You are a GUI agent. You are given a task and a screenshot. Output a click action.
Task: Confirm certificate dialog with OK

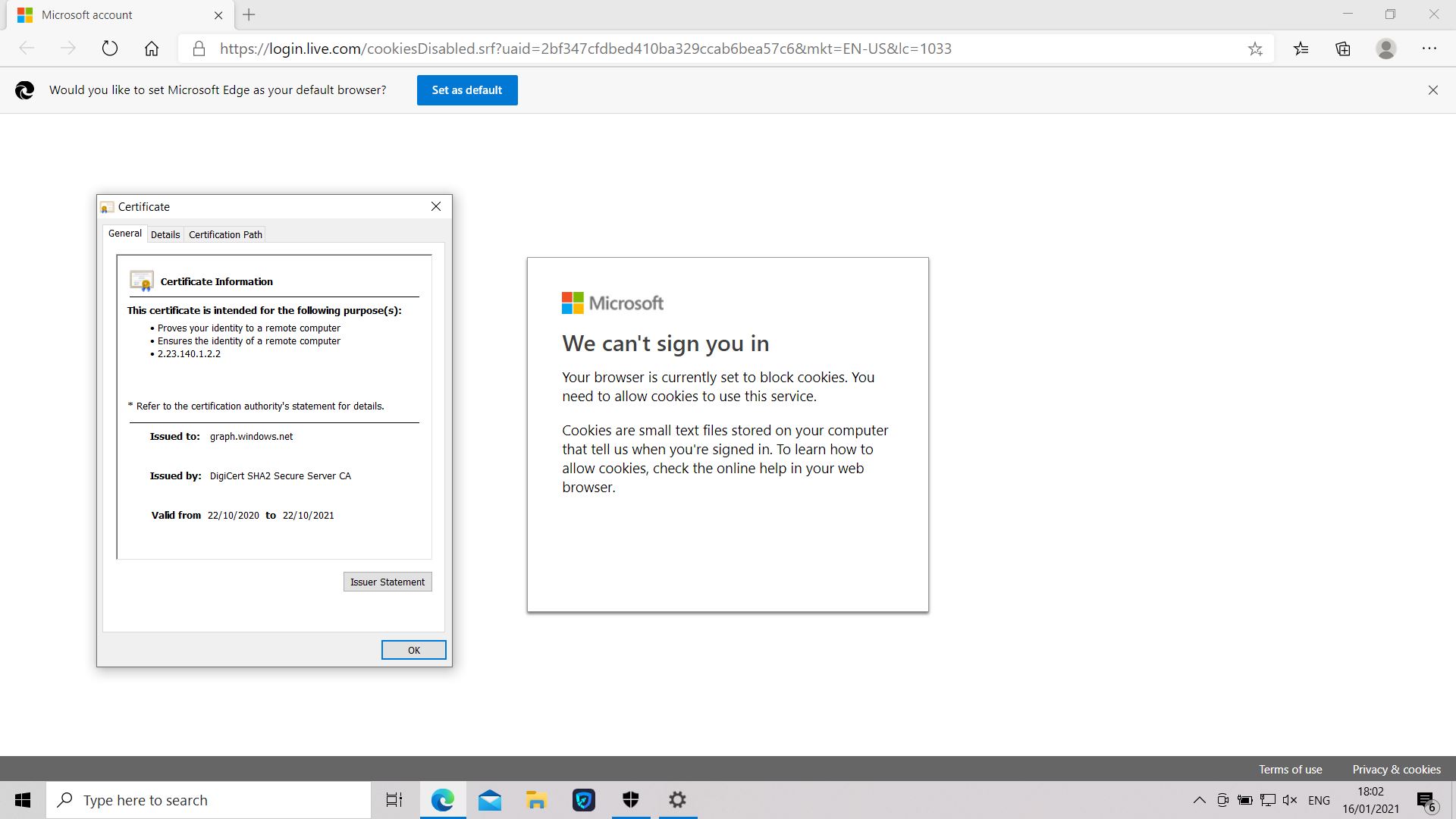[413, 650]
